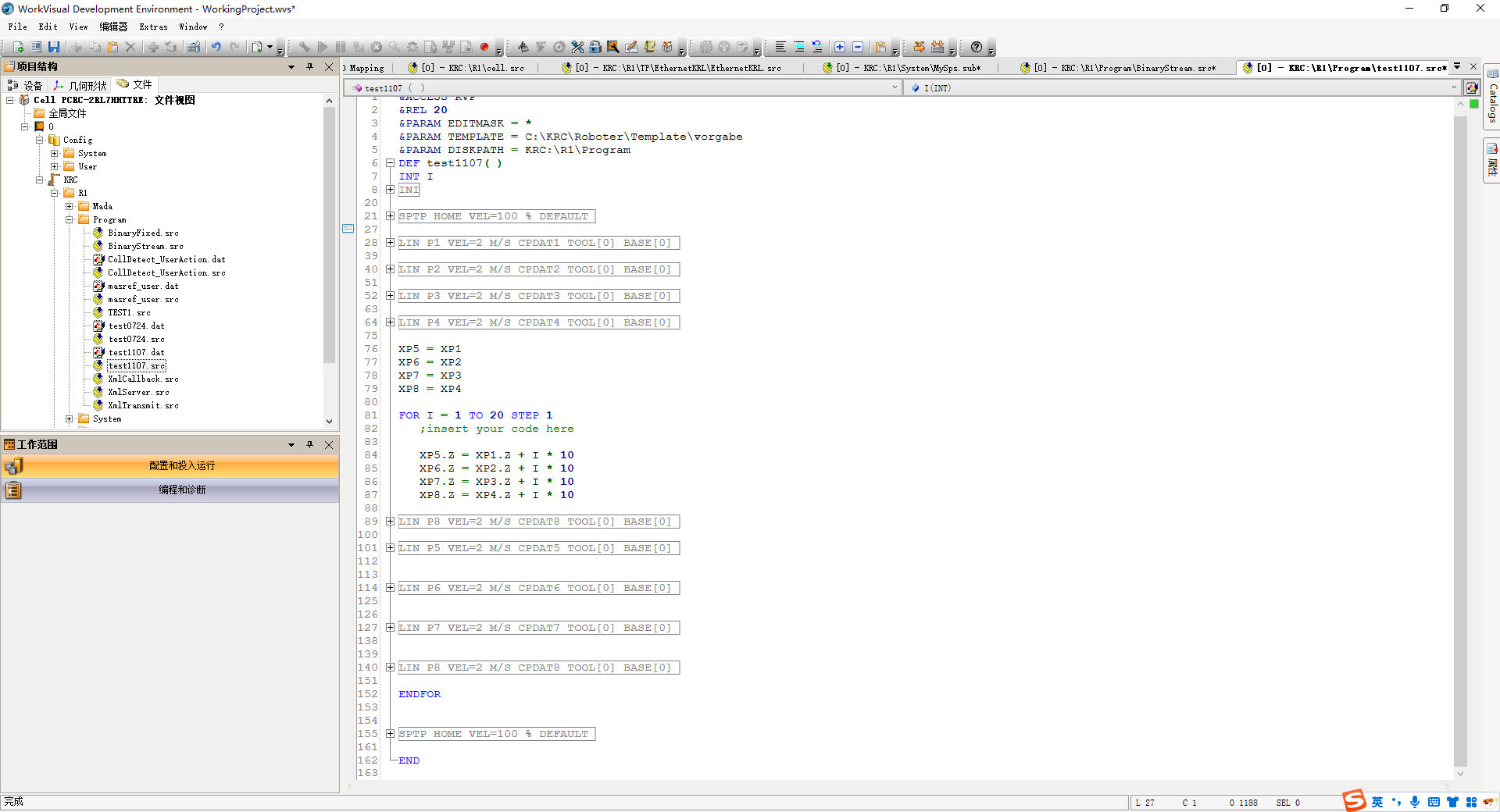Viewport: 1500px width, 812px height.
Task: Click the project tree vertical scrollbar
Action: click(x=329, y=234)
